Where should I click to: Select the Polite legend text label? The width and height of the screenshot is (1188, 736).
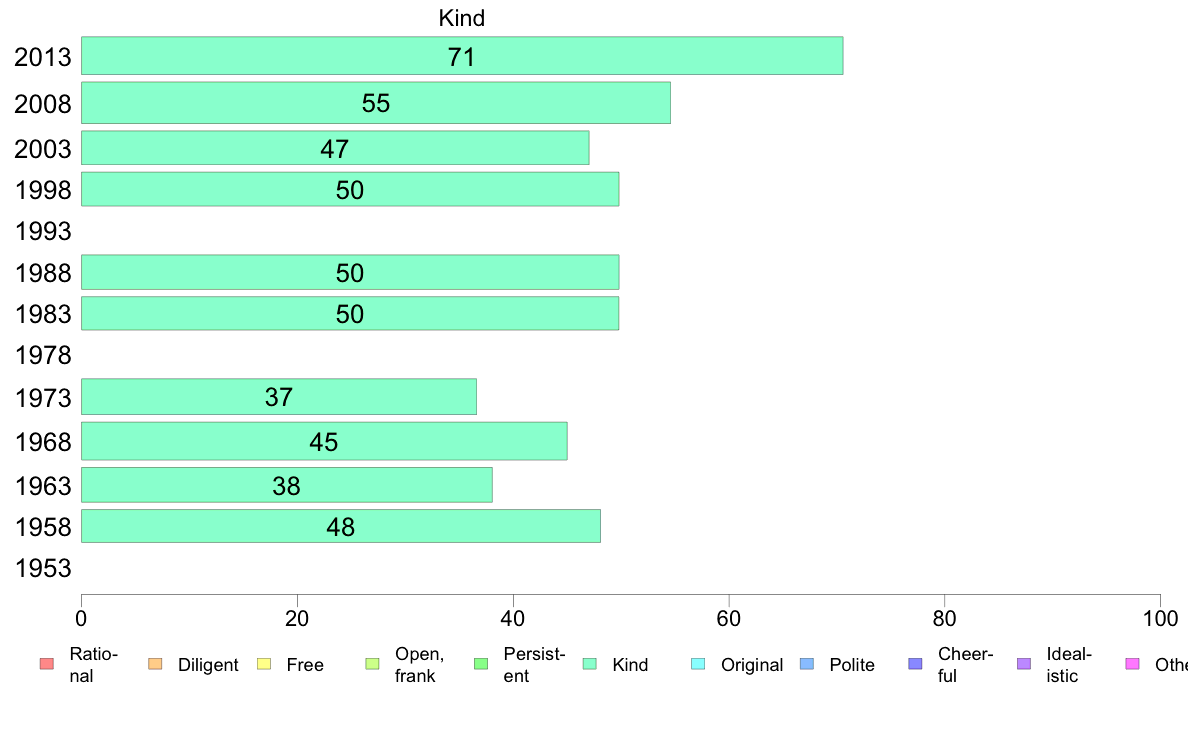click(852, 665)
